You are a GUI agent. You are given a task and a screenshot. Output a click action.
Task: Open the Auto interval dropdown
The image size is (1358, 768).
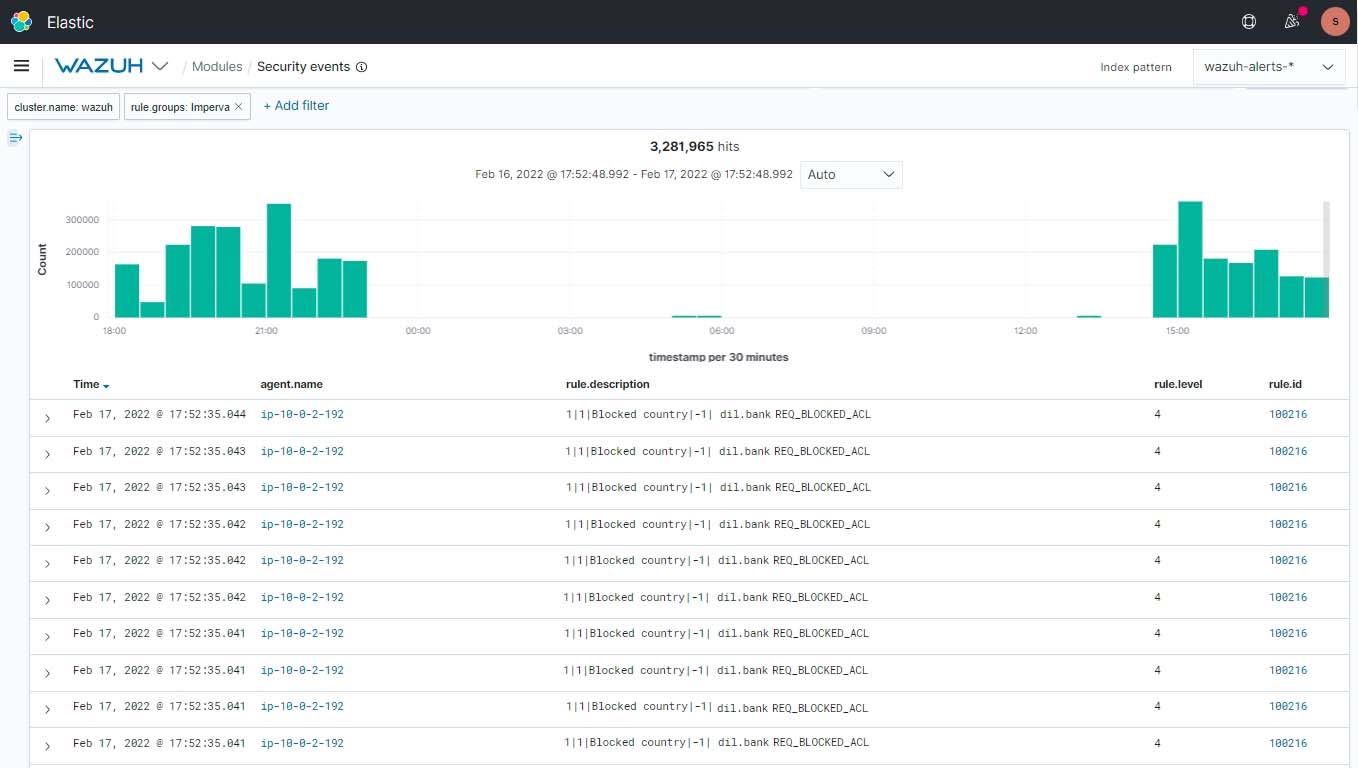[x=851, y=174]
